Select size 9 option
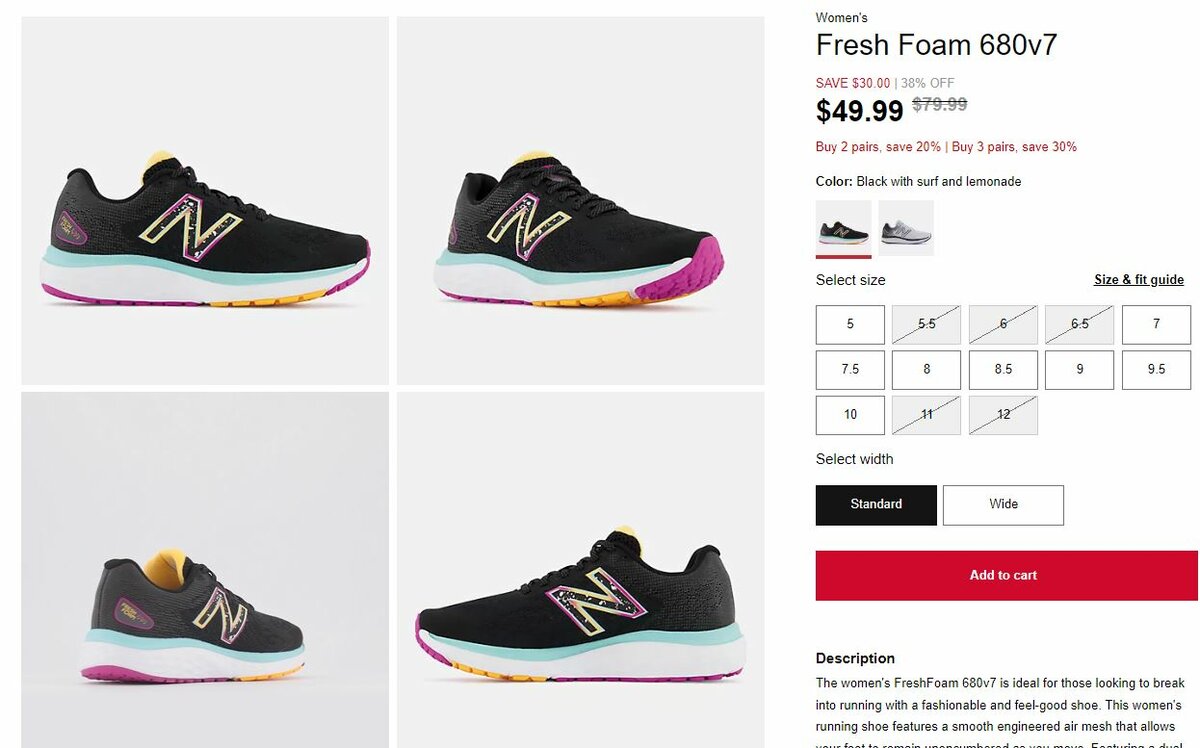Viewport: 1200px width, 748px height. (1079, 370)
